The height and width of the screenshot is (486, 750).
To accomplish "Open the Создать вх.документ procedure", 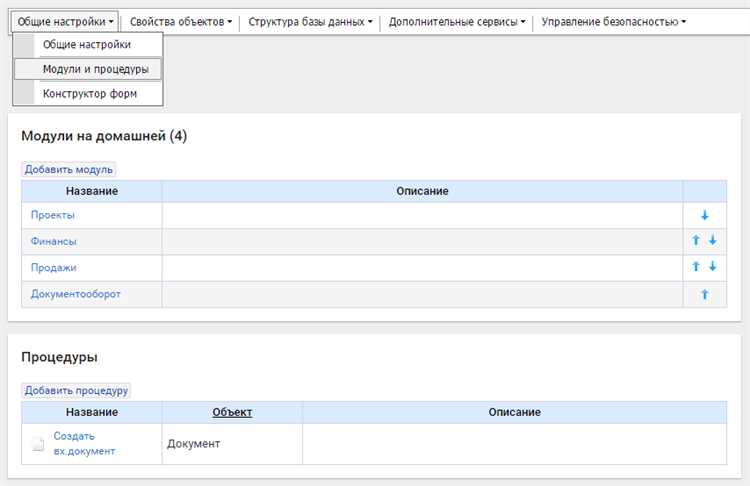I will 84,443.
